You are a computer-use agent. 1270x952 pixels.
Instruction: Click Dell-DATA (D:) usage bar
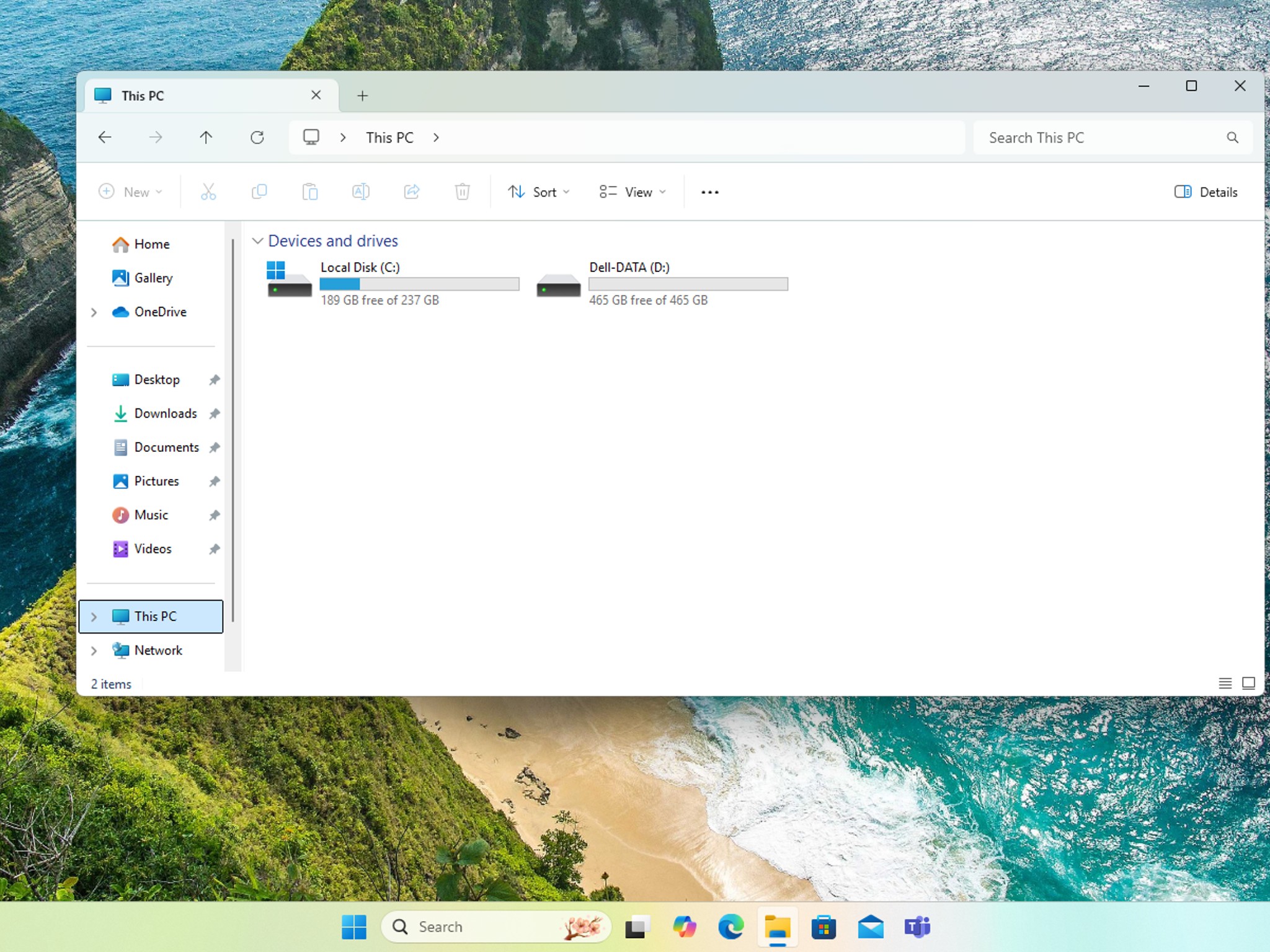coord(688,284)
